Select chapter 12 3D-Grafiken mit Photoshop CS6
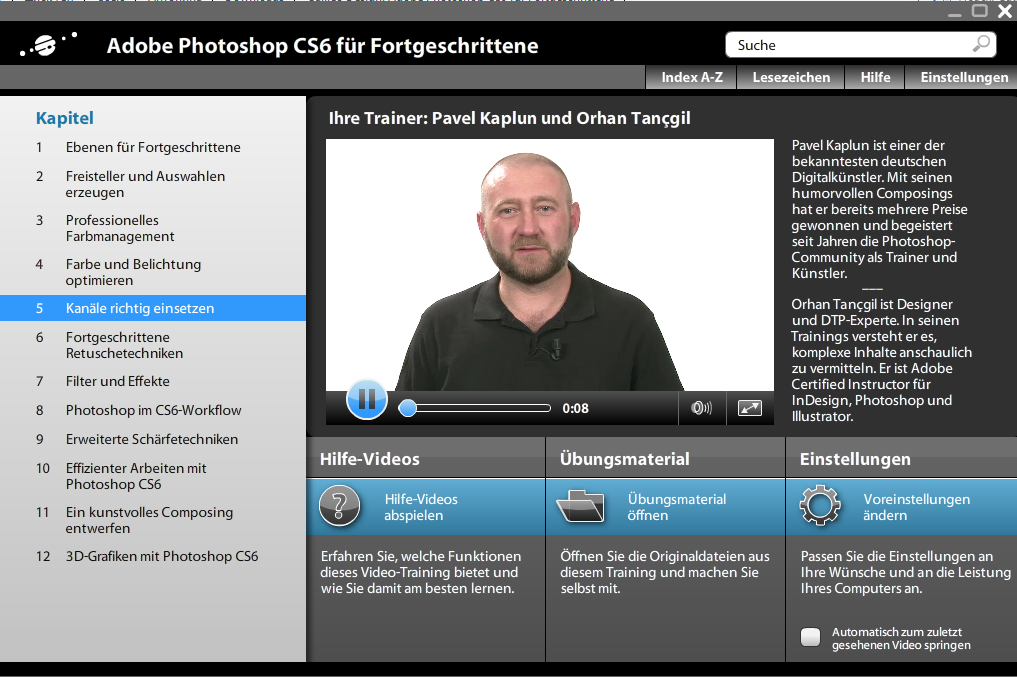The width and height of the screenshot is (1017, 677). point(153,556)
